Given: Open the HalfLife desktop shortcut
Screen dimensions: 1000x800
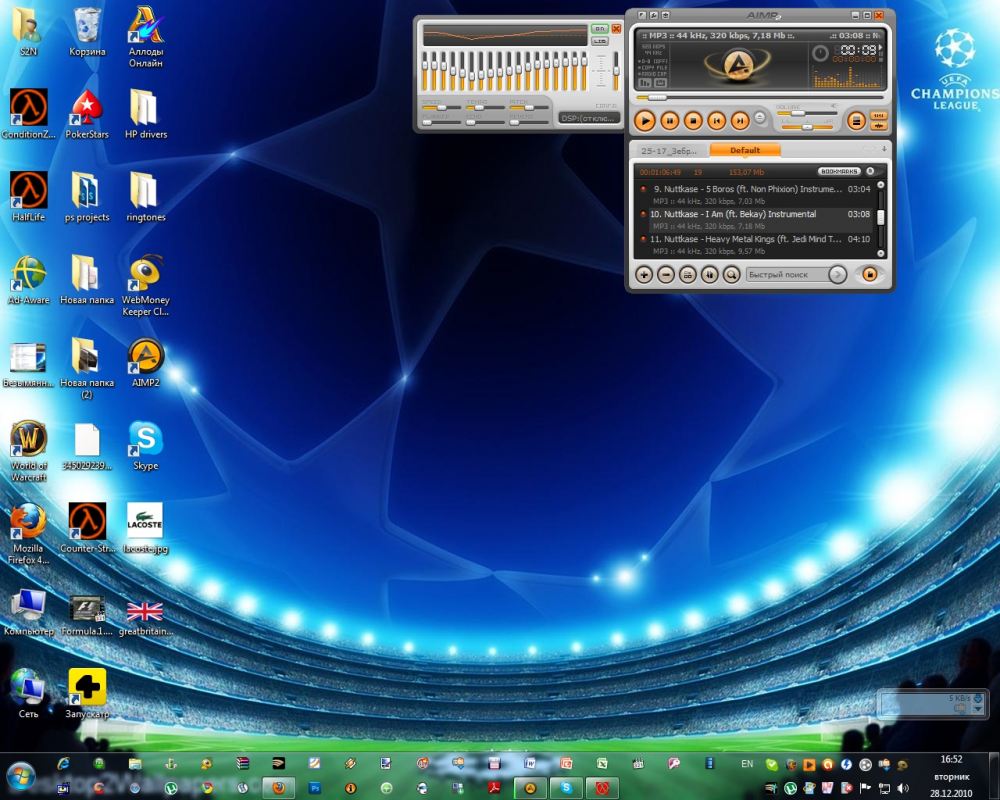Looking at the screenshot, I should (28, 197).
